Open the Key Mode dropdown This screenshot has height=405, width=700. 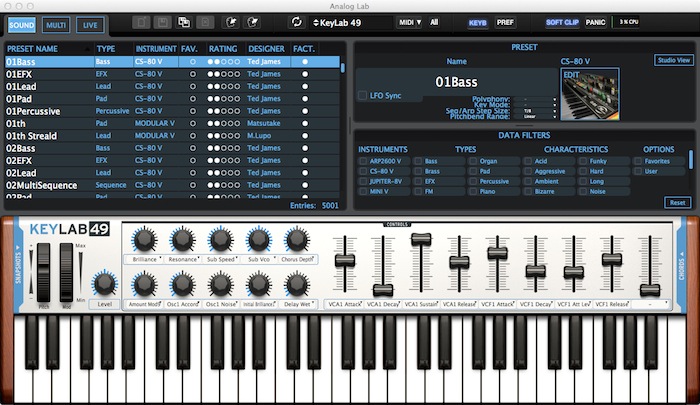point(535,105)
